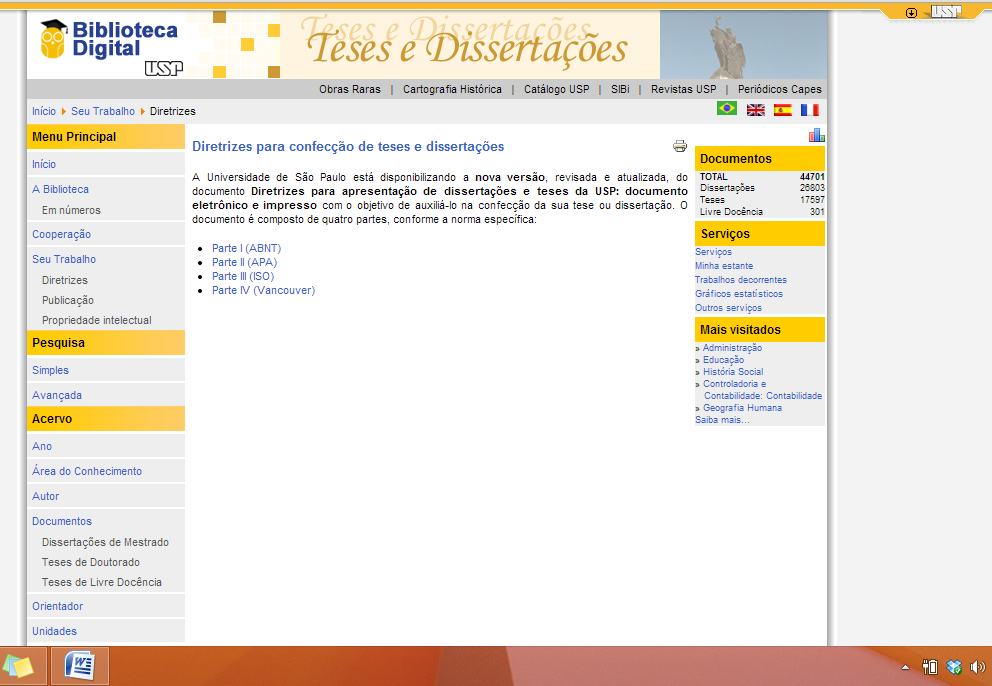The image size is (992, 686).
Task: Open Cooperação menu link
Action: coord(61,234)
